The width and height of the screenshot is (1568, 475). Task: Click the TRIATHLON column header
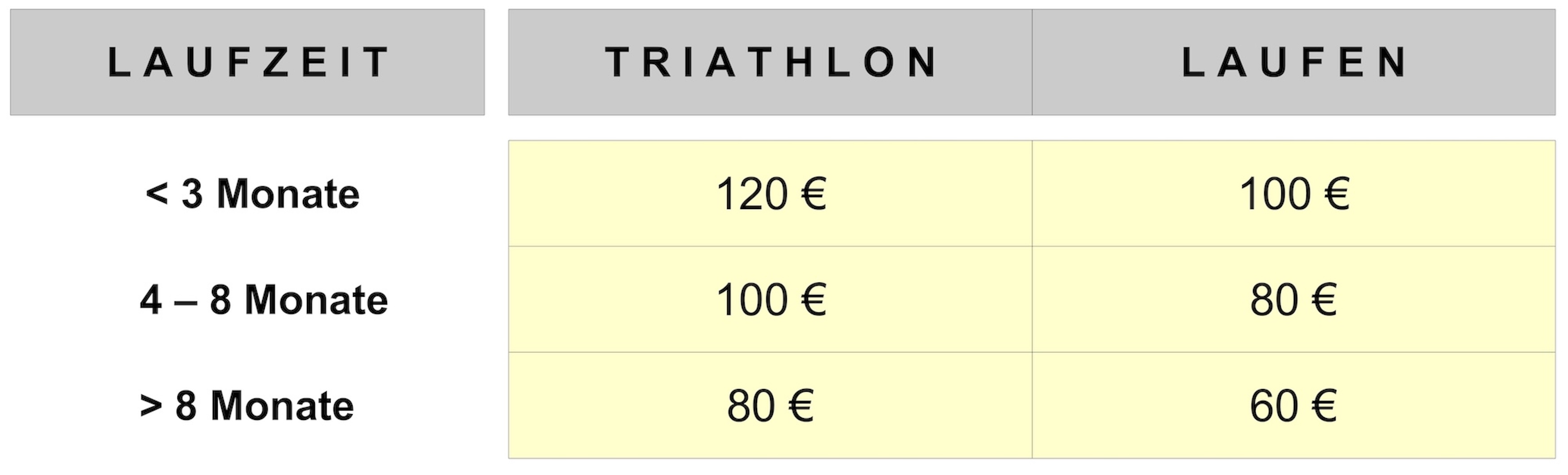770,62
